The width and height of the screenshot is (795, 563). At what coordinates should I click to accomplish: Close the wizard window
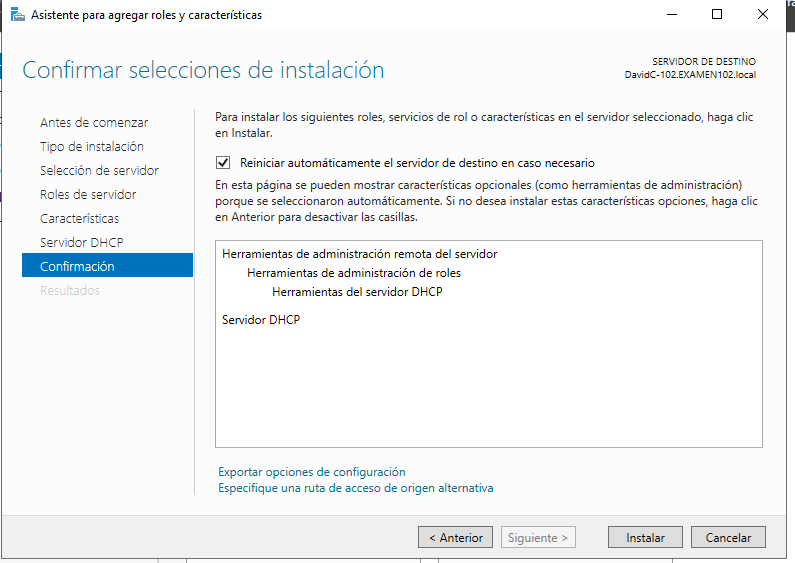pos(763,15)
